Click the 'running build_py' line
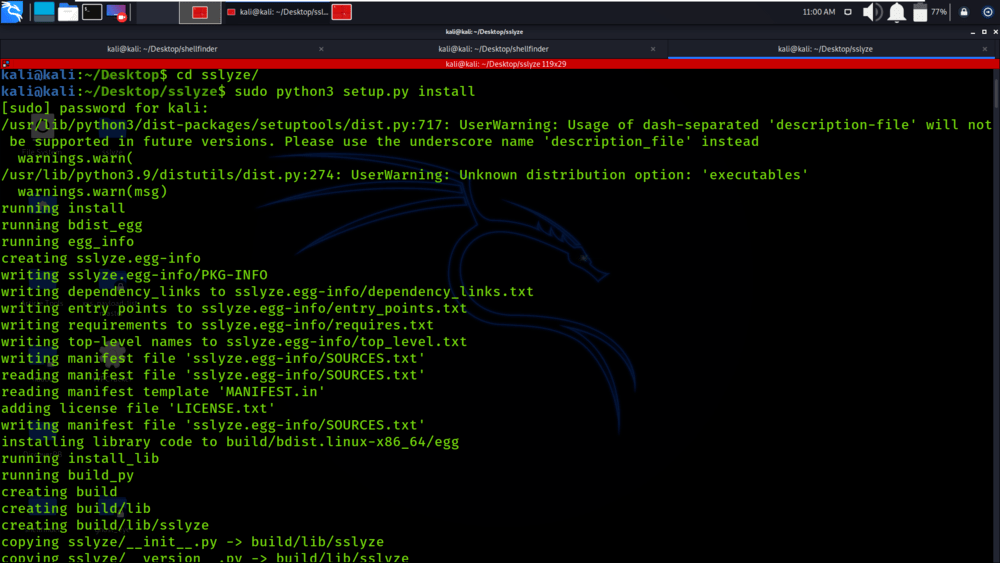 68,475
